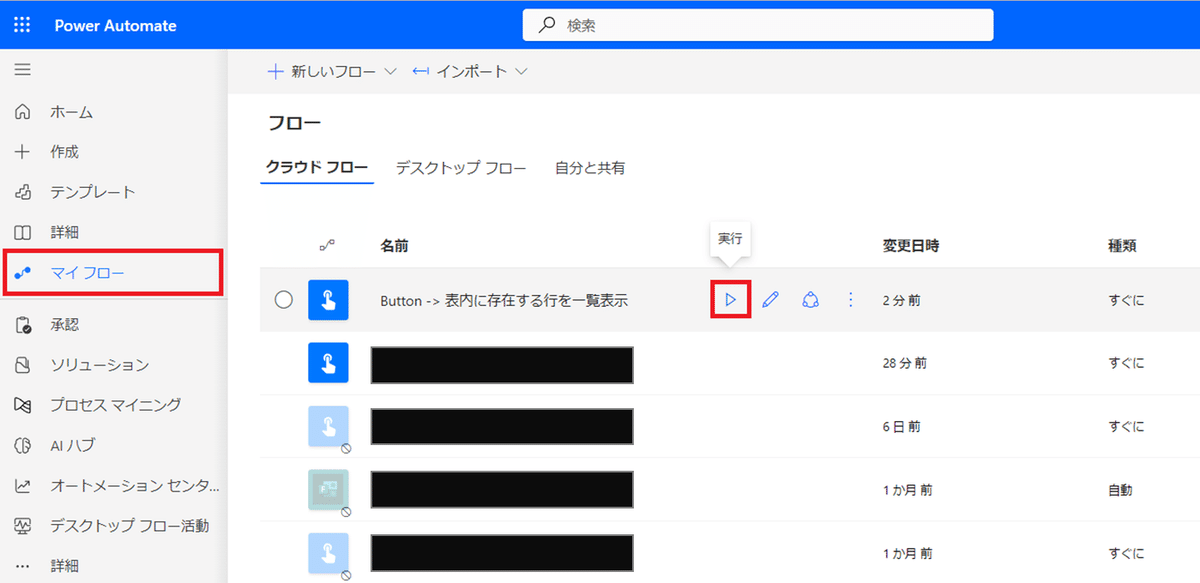Click the オートメーション センター chart icon
This screenshot has width=1200, height=583.
22,485
